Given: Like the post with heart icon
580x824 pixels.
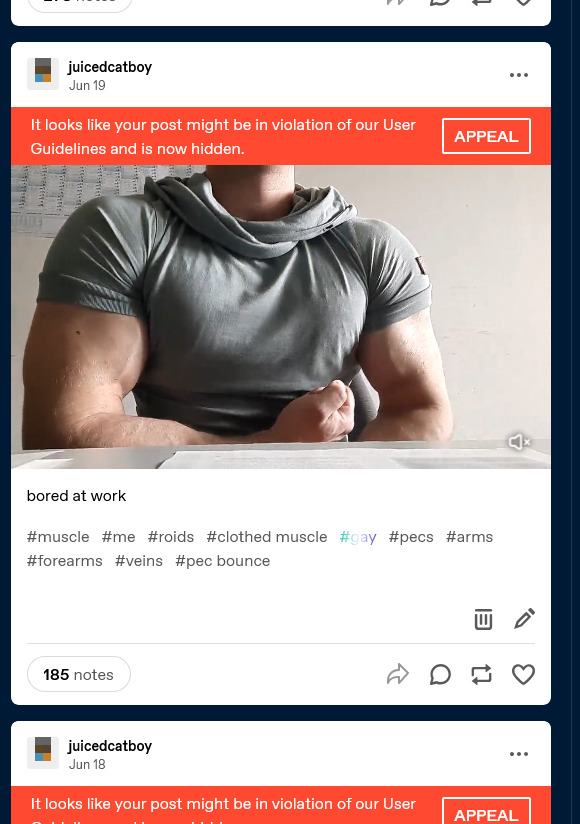Looking at the screenshot, I should (523, 674).
